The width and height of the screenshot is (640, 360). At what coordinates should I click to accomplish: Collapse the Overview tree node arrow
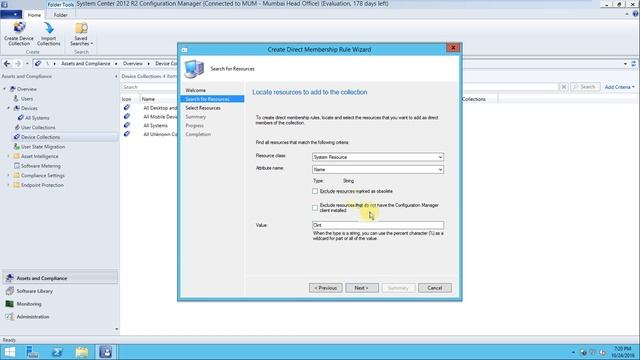click(x=5, y=89)
